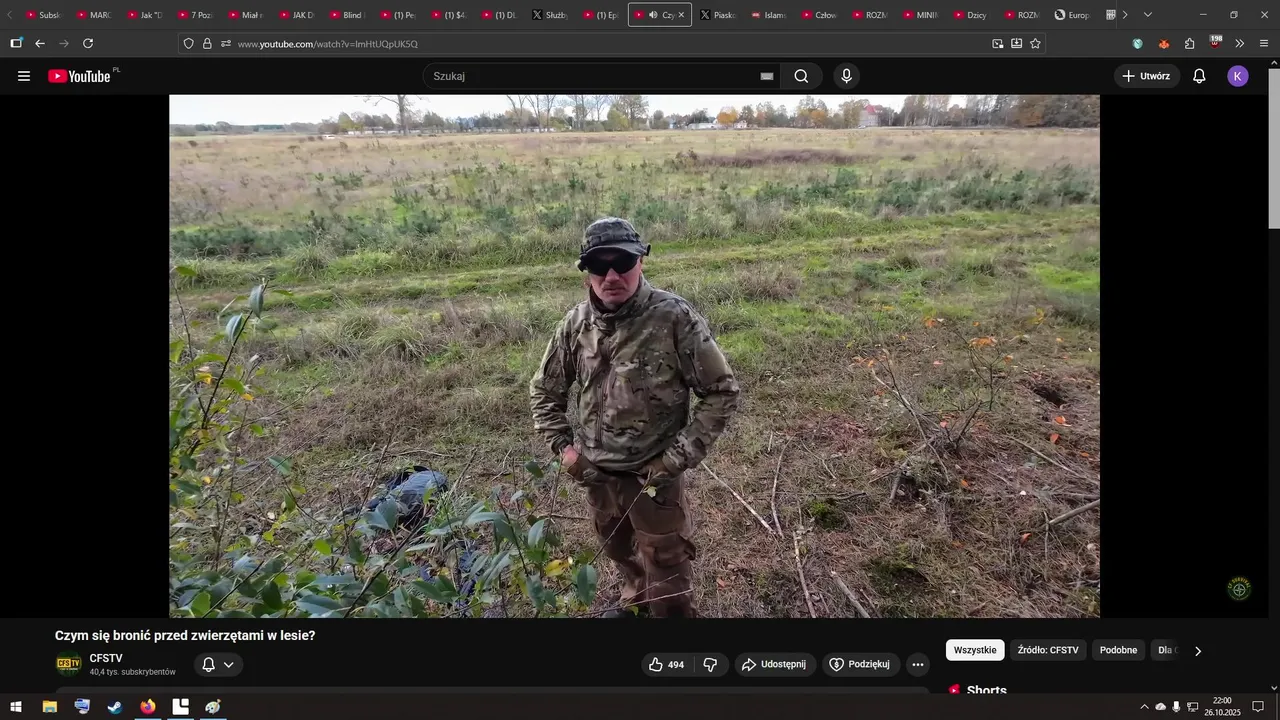The image size is (1280, 720).
Task: Click the browser back arrow
Action: click(x=40, y=44)
